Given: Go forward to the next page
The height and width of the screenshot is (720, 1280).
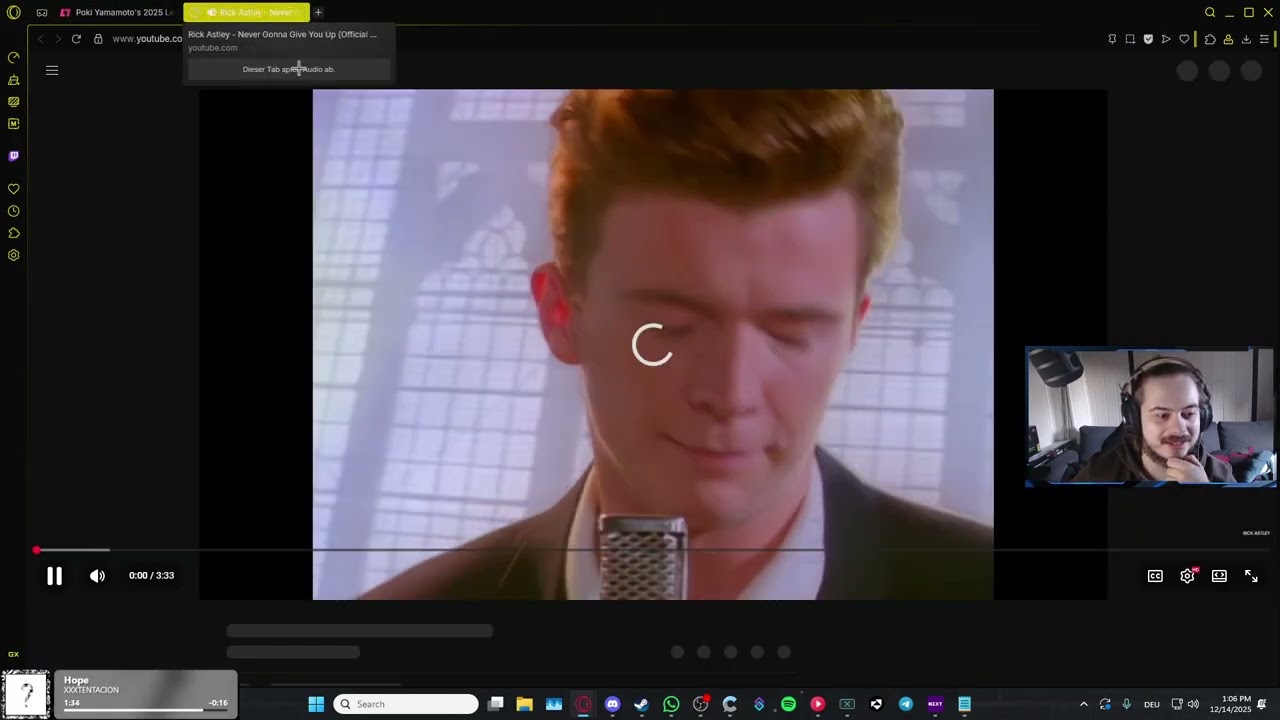Looking at the screenshot, I should click(57, 39).
